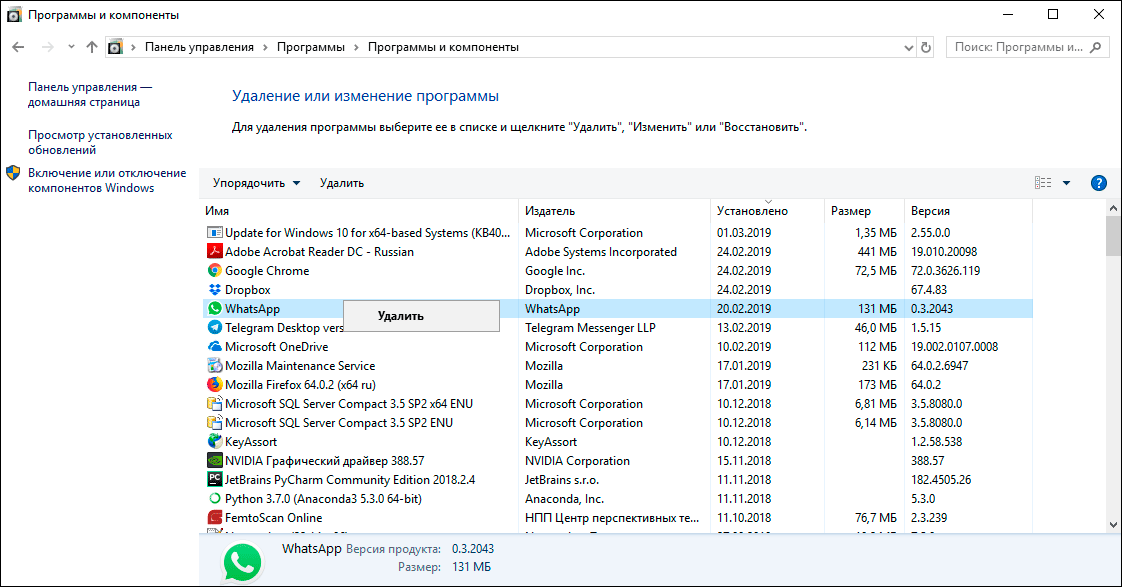This screenshot has height=587, width=1122.
Task: Click the SQL Server Compact x64 ENU icon
Action: click(215, 403)
